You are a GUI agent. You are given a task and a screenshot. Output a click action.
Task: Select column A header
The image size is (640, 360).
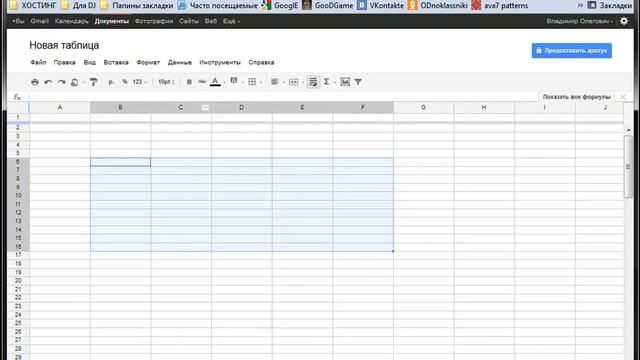tap(60, 107)
